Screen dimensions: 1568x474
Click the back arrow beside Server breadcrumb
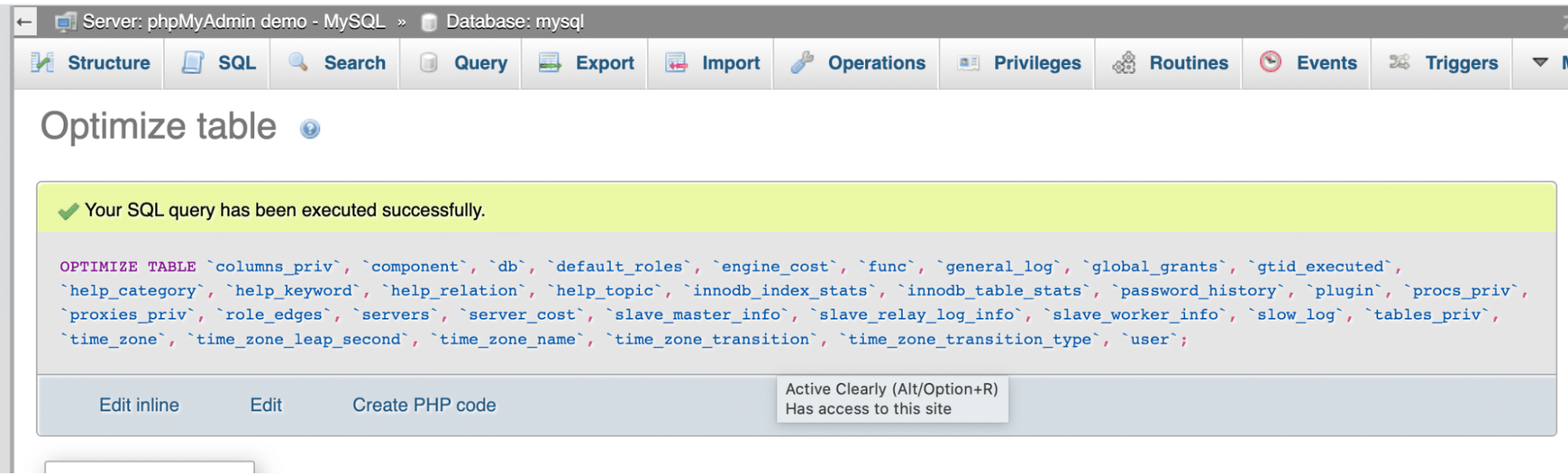click(24, 22)
